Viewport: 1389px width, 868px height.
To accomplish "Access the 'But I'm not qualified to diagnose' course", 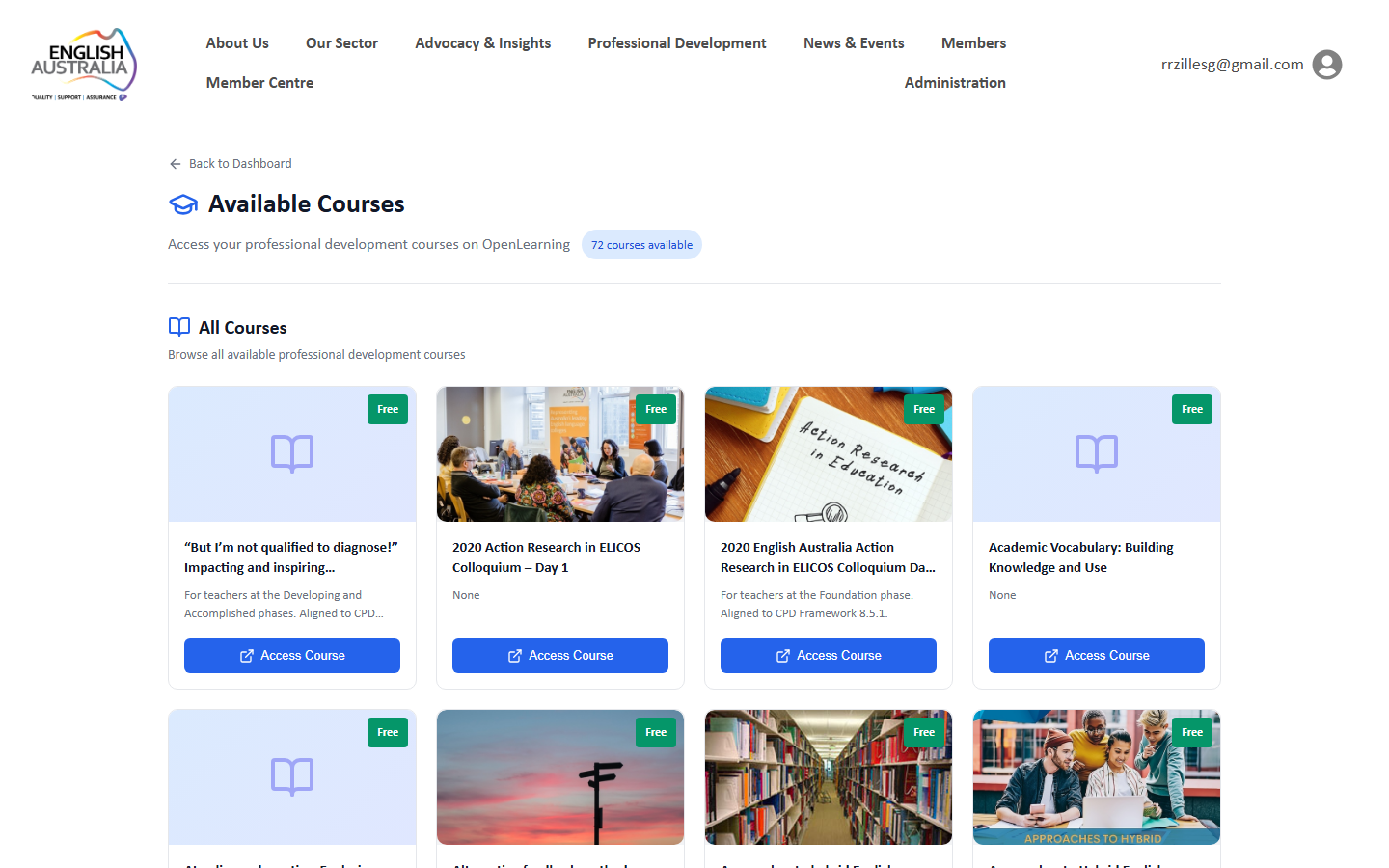I will pos(292,656).
